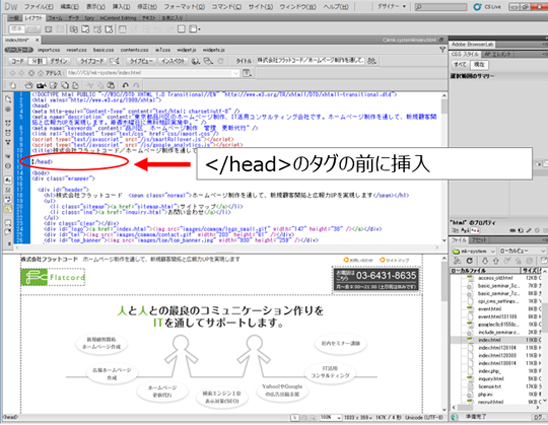
Task: Click the edit CSS rule pencil icon
Action: [528, 230]
